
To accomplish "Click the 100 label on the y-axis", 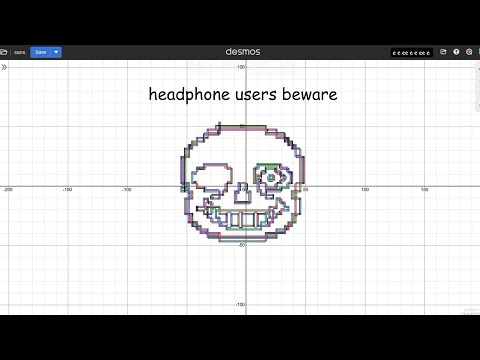I will click(241, 67).
